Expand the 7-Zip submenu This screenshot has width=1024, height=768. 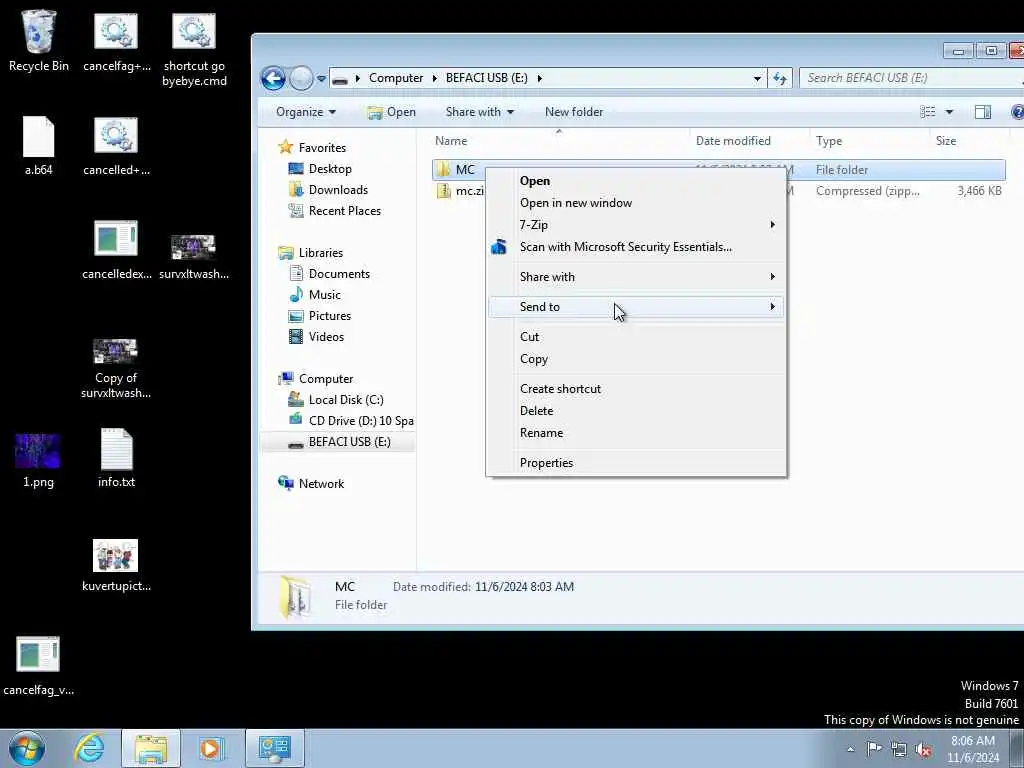tap(635, 225)
